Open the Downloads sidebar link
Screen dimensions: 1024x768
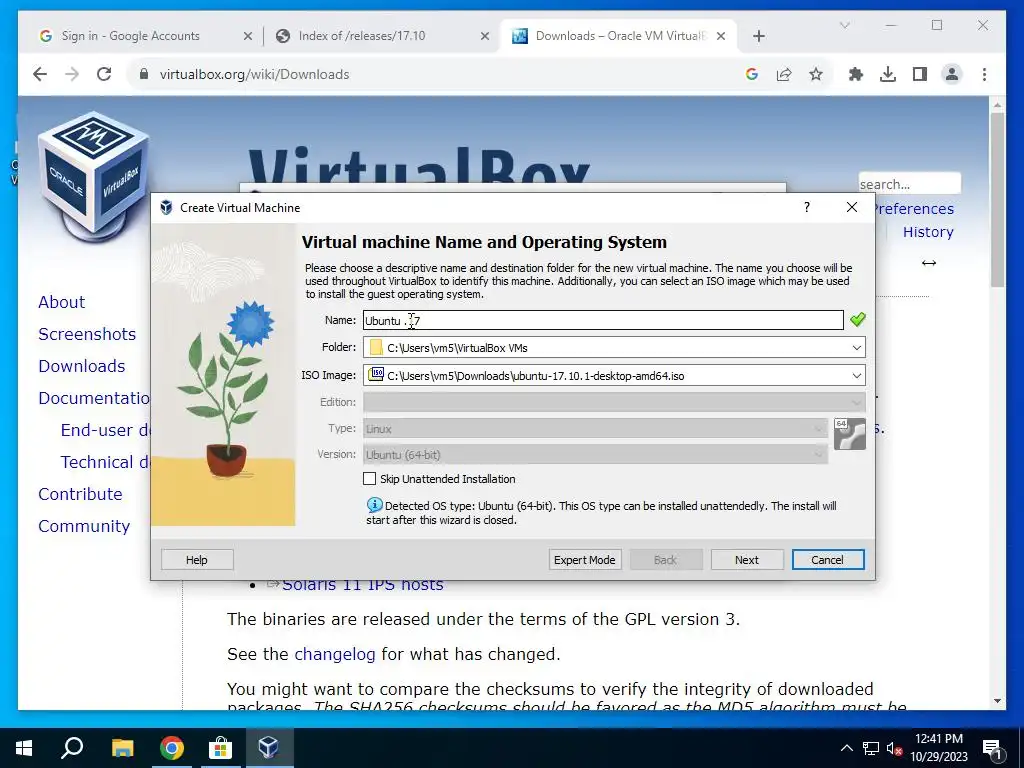[x=82, y=366]
